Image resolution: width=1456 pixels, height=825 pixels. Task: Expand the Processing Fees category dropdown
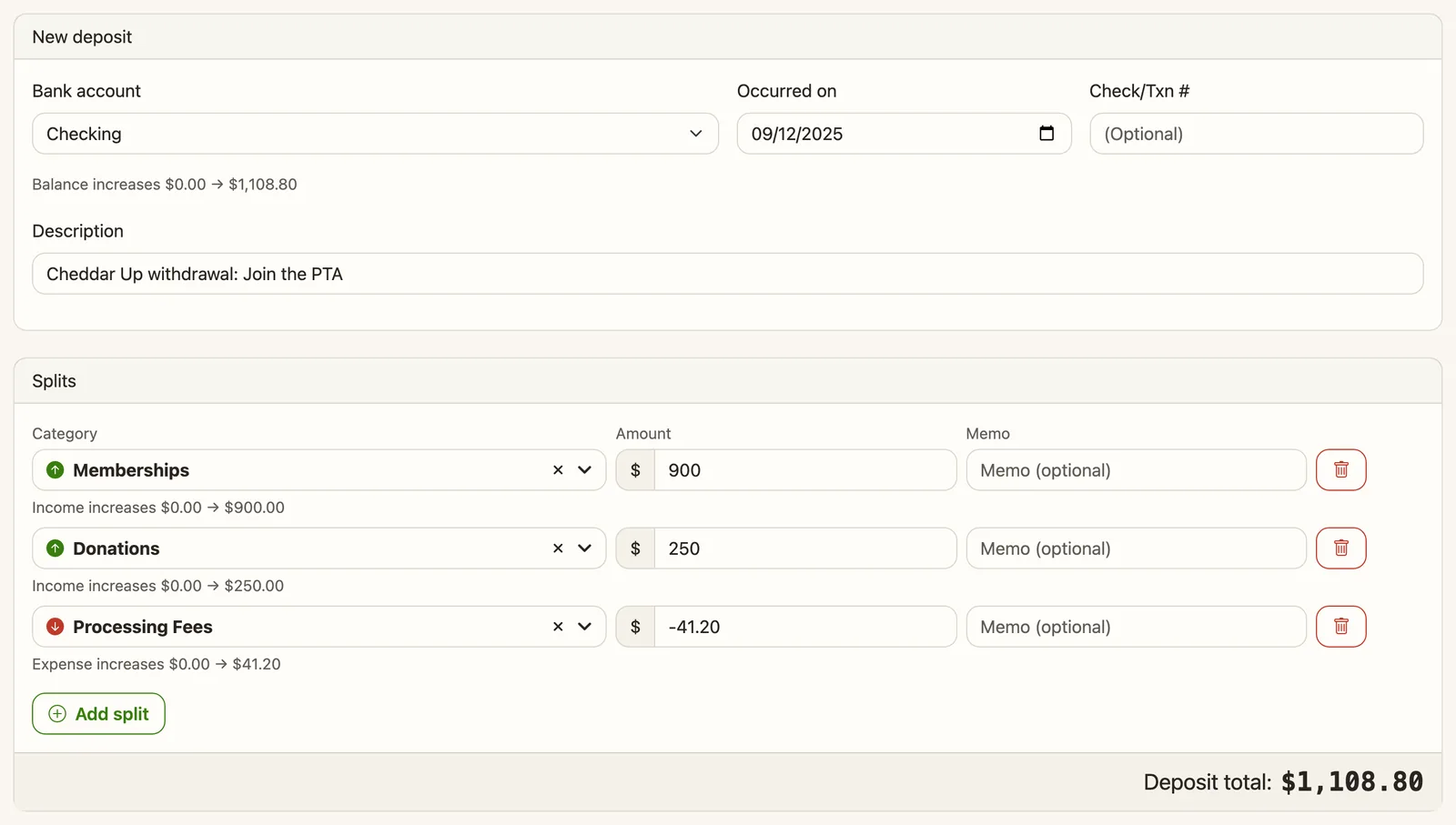585,627
